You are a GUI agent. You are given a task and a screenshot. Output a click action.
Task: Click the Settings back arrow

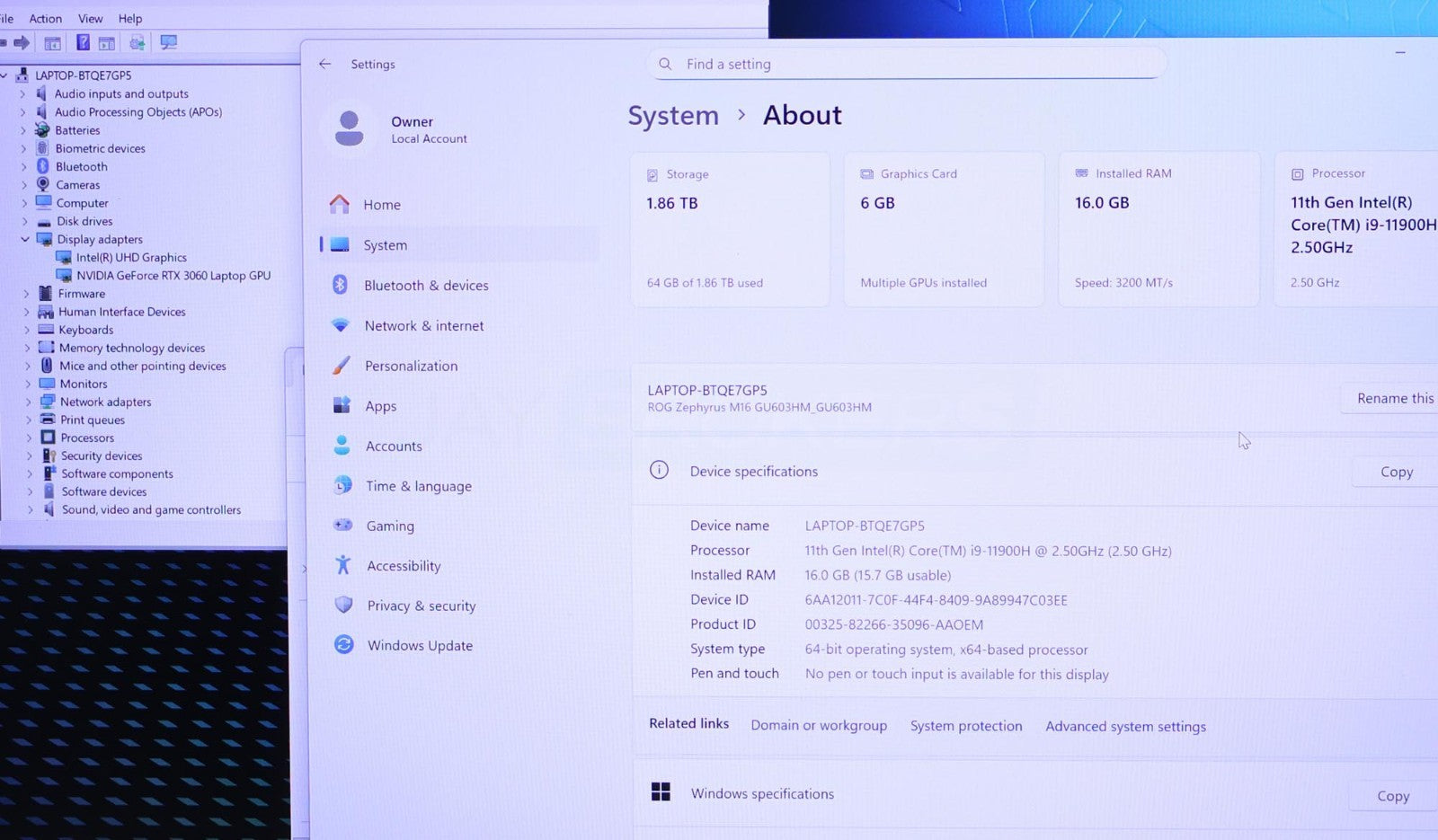tap(325, 64)
